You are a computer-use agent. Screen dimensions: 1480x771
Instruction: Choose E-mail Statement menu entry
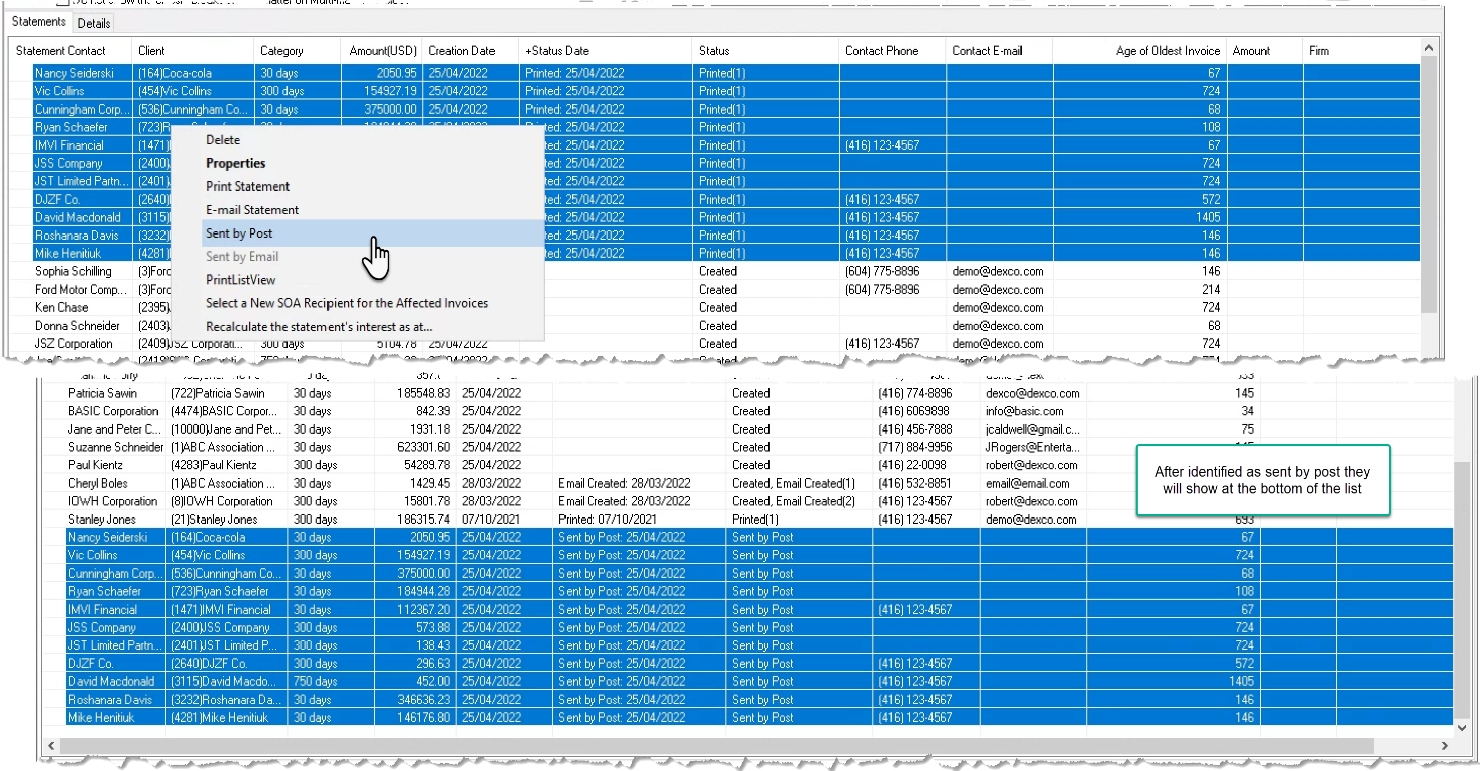pyautogui.click(x=253, y=210)
